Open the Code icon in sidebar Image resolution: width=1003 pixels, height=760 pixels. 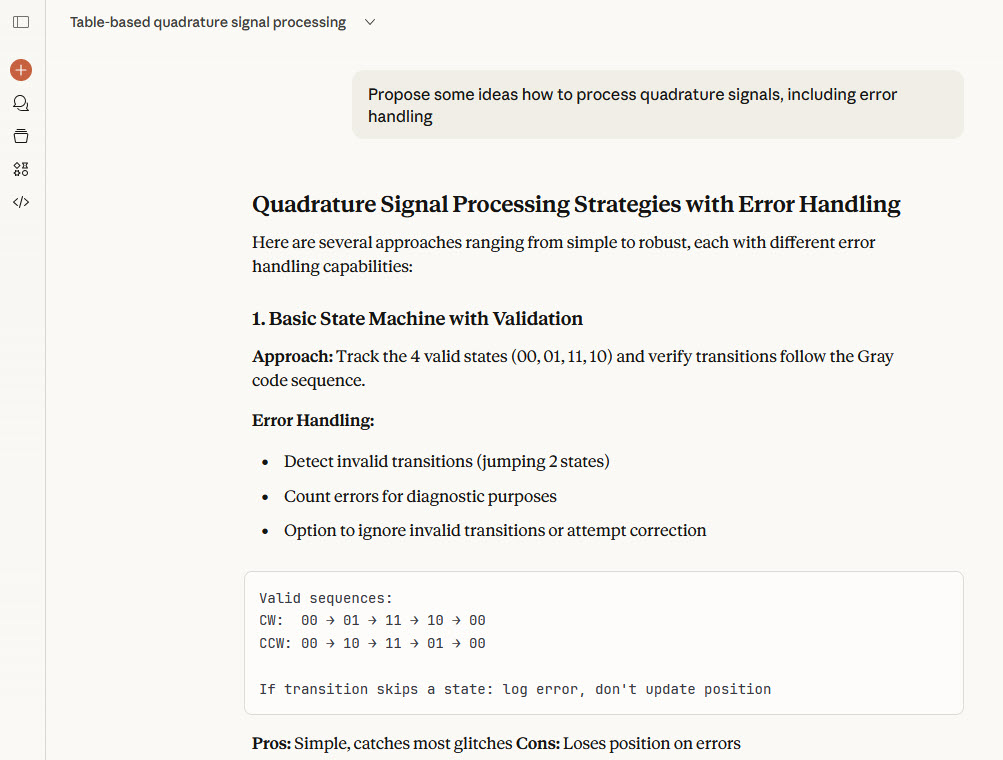21,202
